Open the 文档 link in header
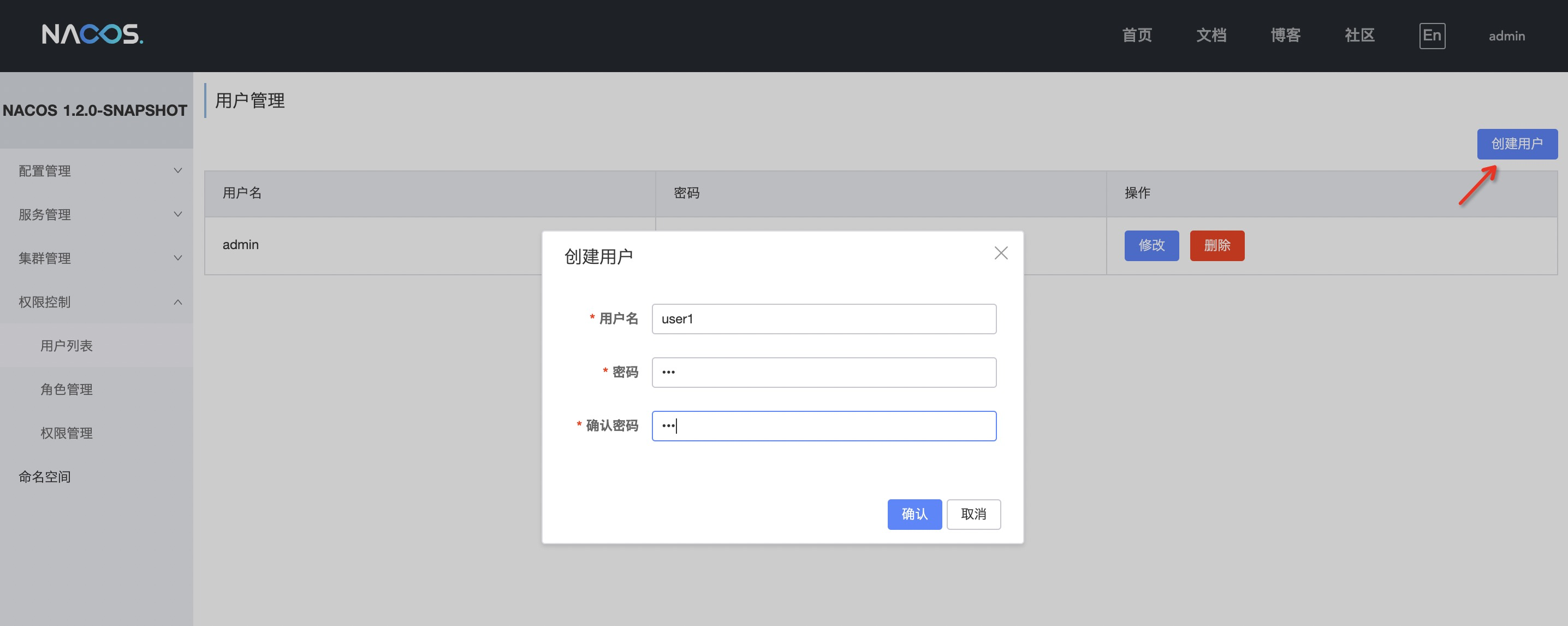This screenshot has width=1568, height=626. click(1211, 36)
